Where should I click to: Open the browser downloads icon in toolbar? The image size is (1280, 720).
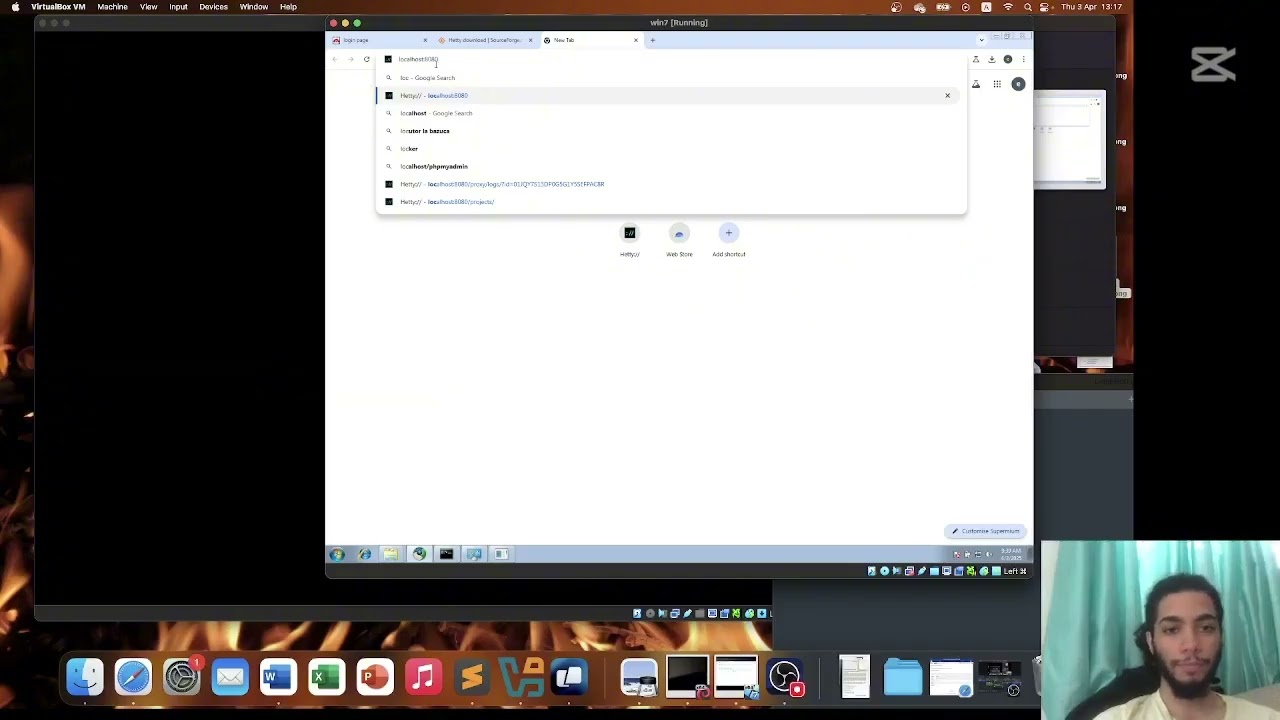(x=992, y=59)
